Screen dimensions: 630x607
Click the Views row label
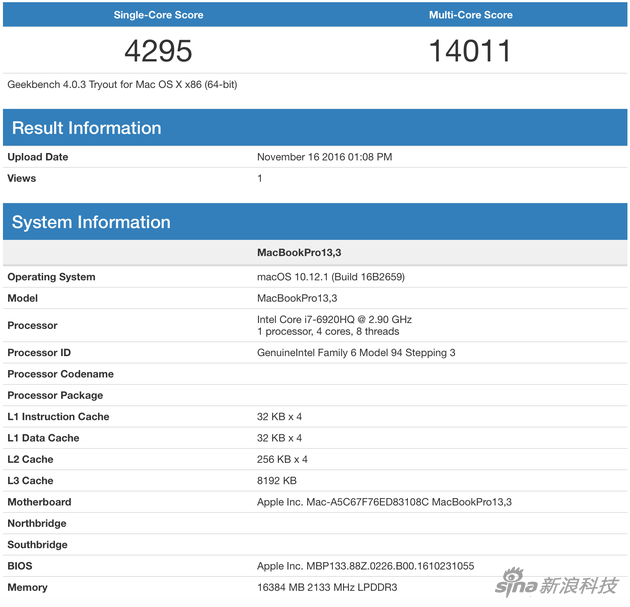(22, 178)
